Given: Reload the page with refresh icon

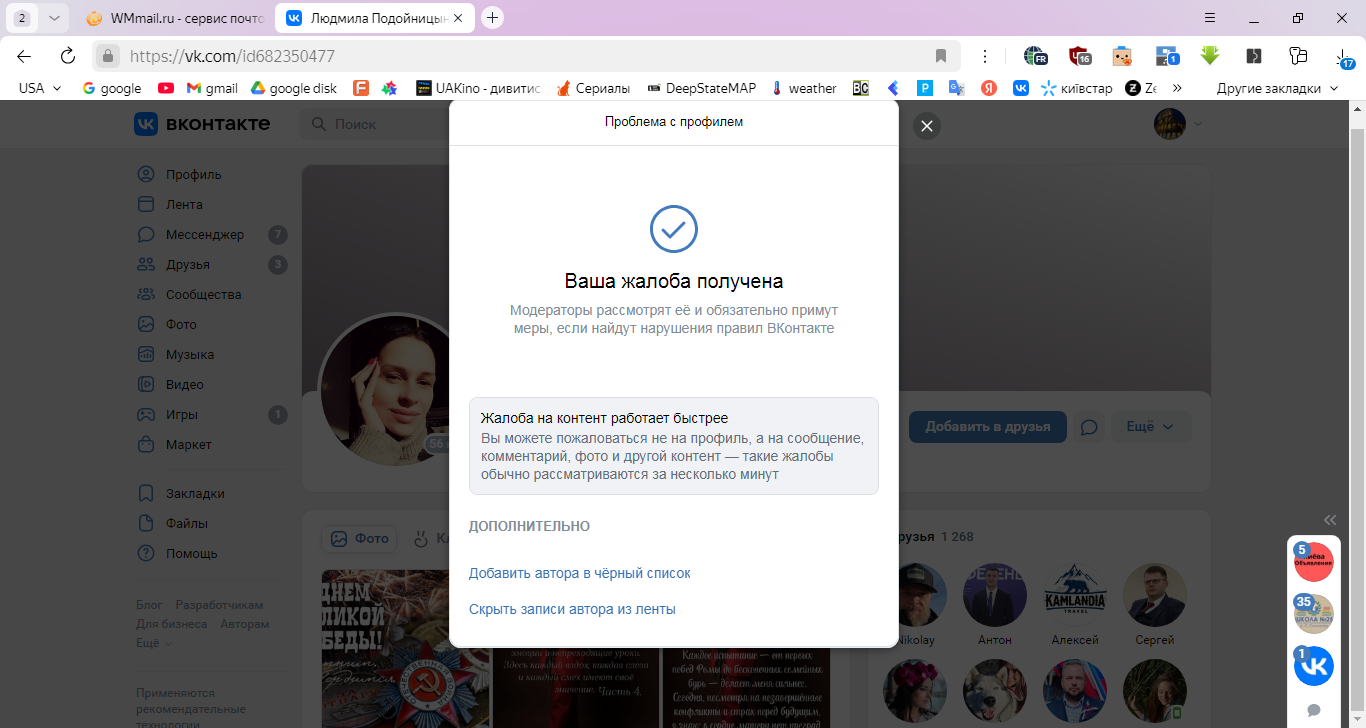Looking at the screenshot, I should 68,56.
